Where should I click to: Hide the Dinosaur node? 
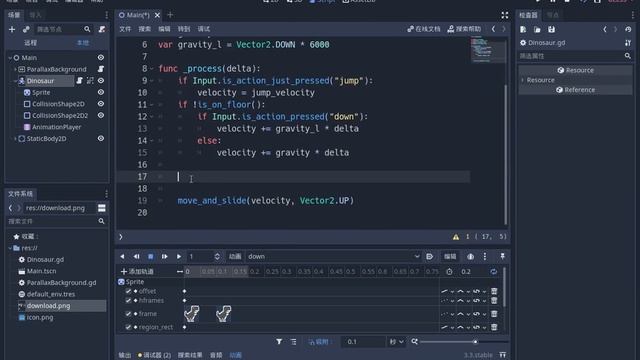point(101,81)
